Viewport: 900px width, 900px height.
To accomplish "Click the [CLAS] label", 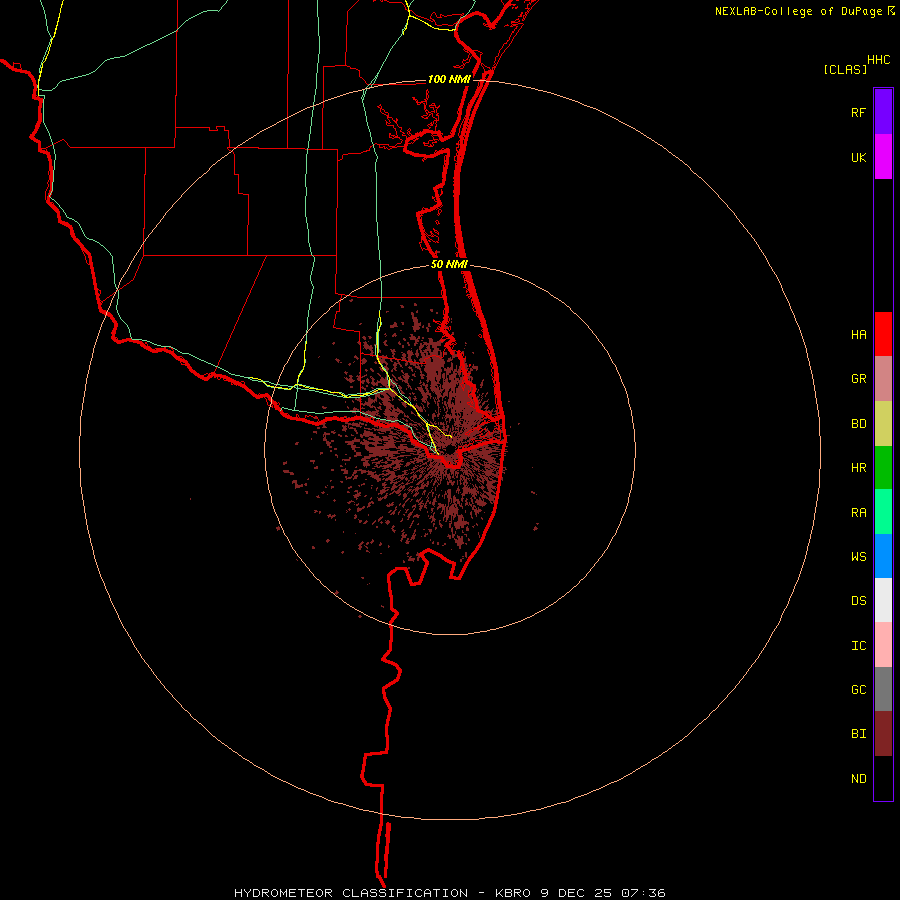I will tap(845, 69).
